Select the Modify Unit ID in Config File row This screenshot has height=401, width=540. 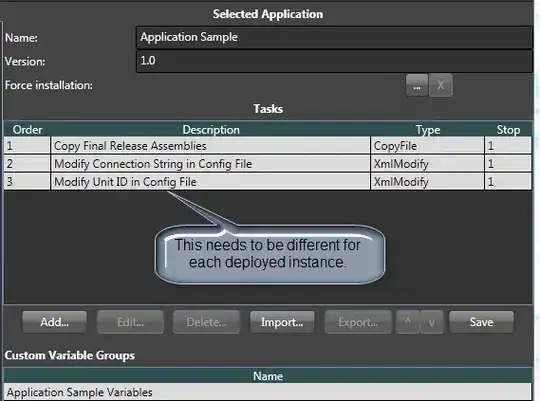pos(268,182)
